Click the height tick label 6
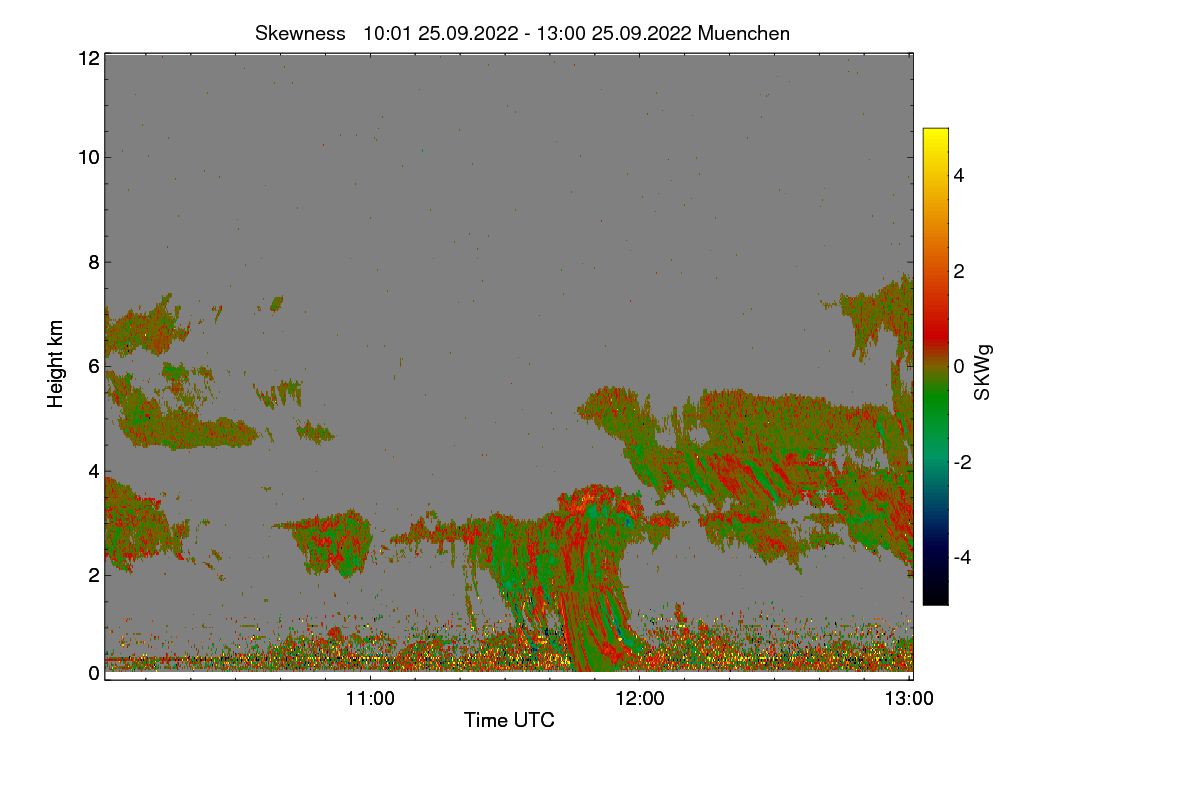Image resolution: width=1200 pixels, height=800 pixels. coord(94,367)
